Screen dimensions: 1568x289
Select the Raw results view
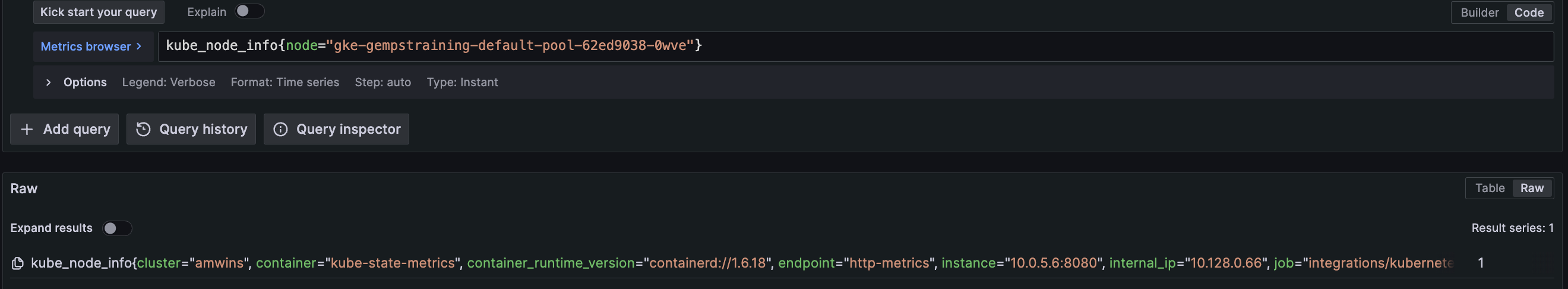click(1532, 189)
